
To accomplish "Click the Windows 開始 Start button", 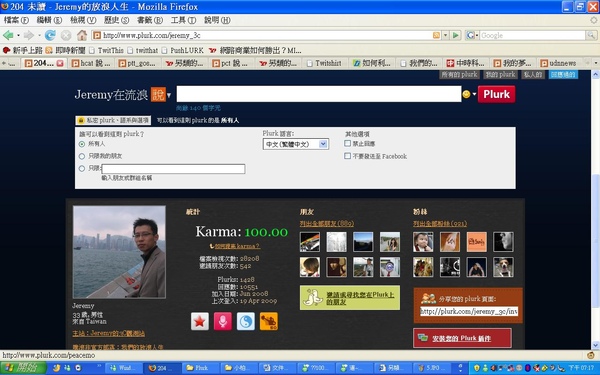I will click(x=23, y=368).
